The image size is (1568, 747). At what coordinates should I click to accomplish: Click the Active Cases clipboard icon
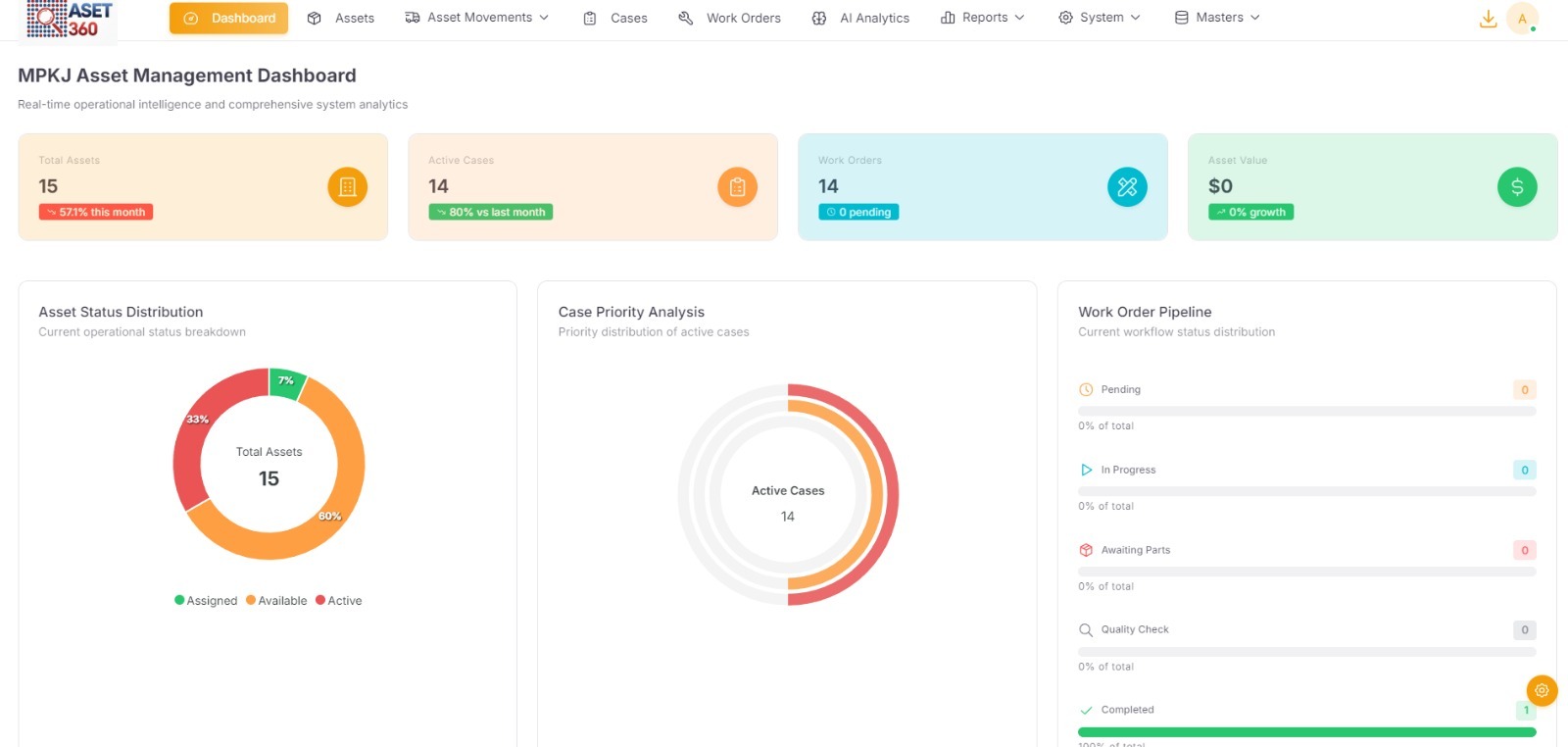(x=737, y=187)
